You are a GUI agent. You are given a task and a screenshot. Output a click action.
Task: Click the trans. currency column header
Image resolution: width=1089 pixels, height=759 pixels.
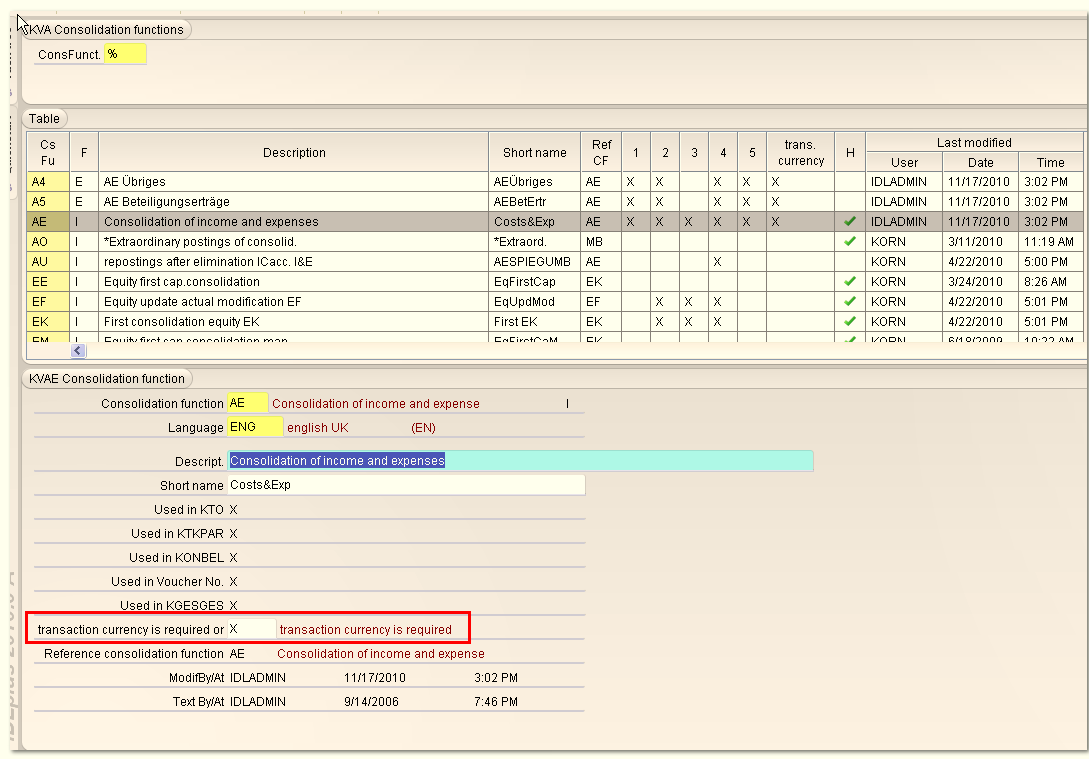pyautogui.click(x=801, y=153)
